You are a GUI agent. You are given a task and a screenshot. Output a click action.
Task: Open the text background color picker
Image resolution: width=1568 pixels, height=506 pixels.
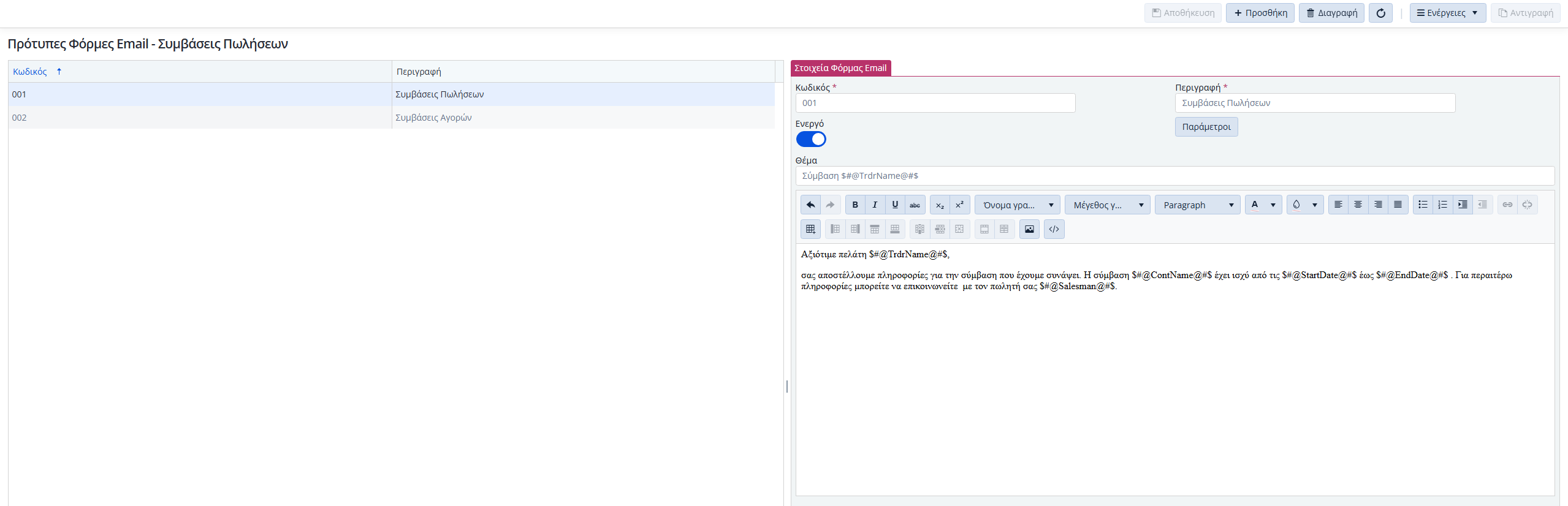click(x=1304, y=205)
